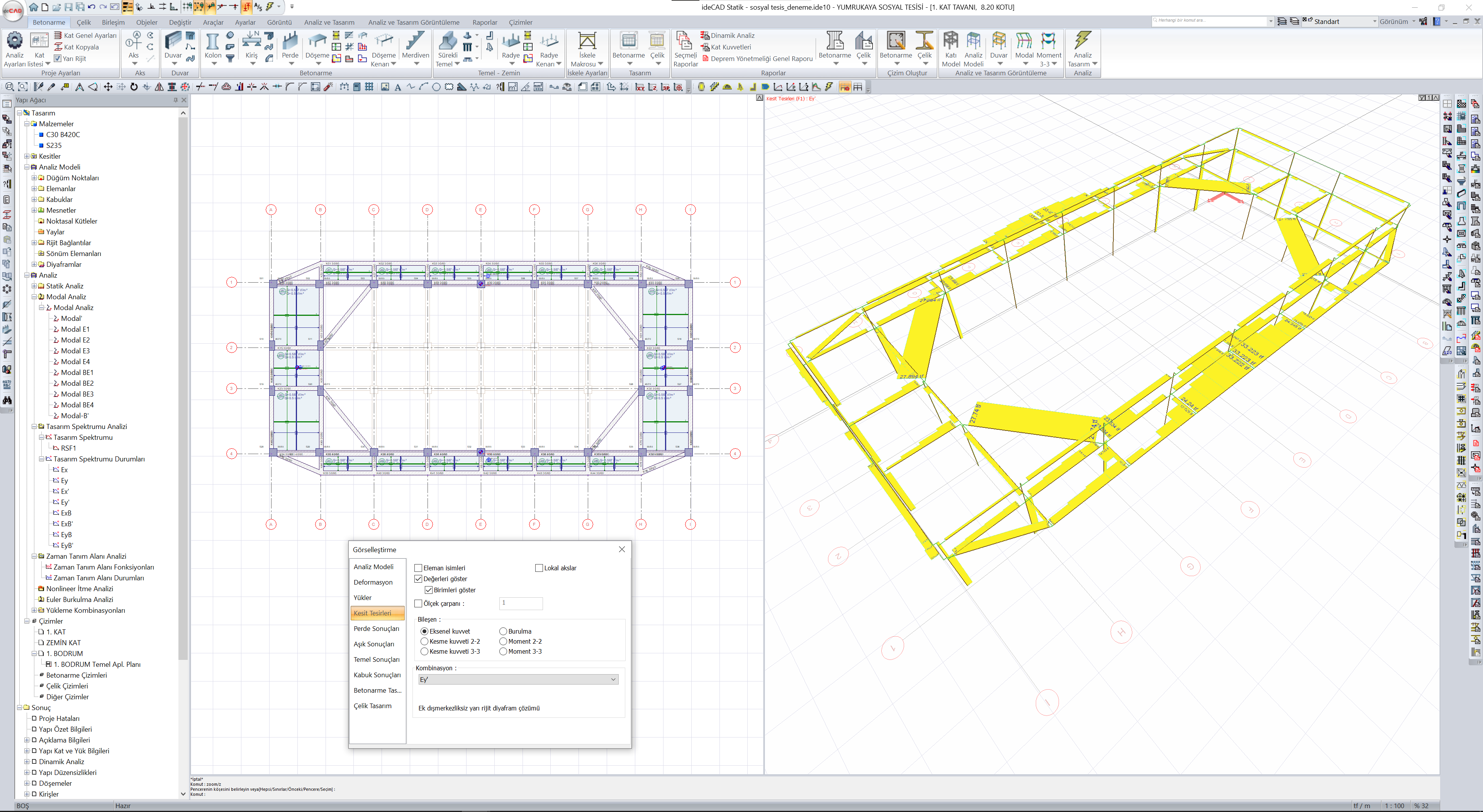Viewport: 1483px width, 812px height.
Task: Open the Görünüm dropdown
Action: pyautogui.click(x=1397, y=21)
